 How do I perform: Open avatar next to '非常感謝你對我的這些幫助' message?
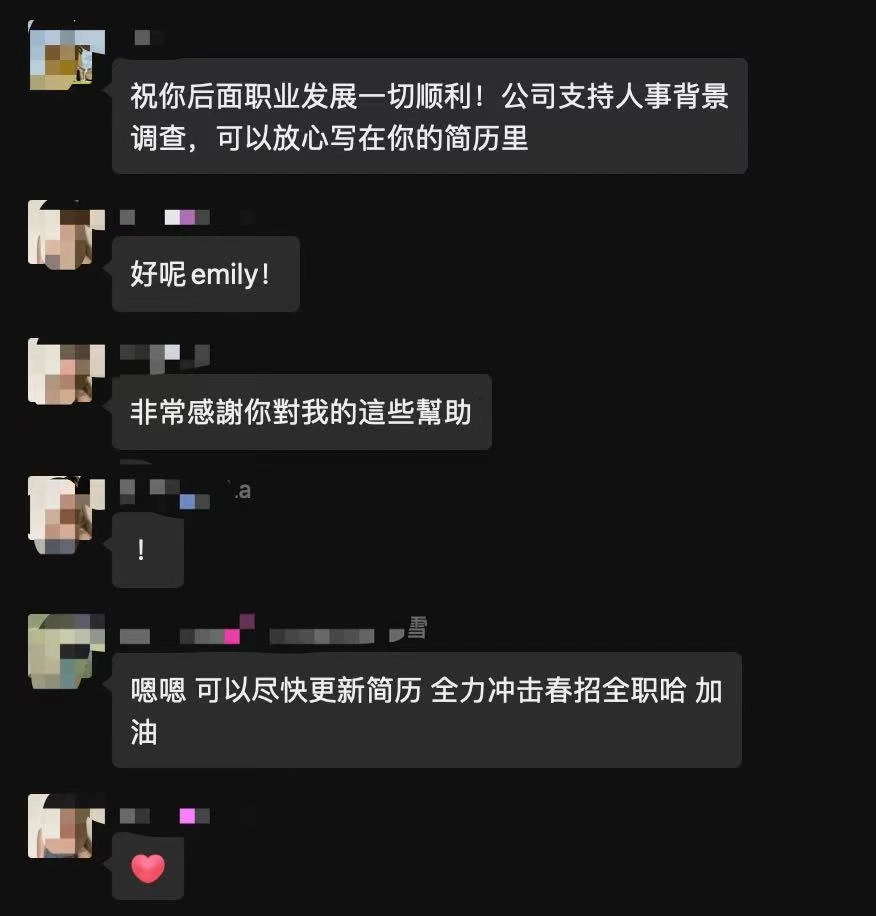tap(67, 372)
